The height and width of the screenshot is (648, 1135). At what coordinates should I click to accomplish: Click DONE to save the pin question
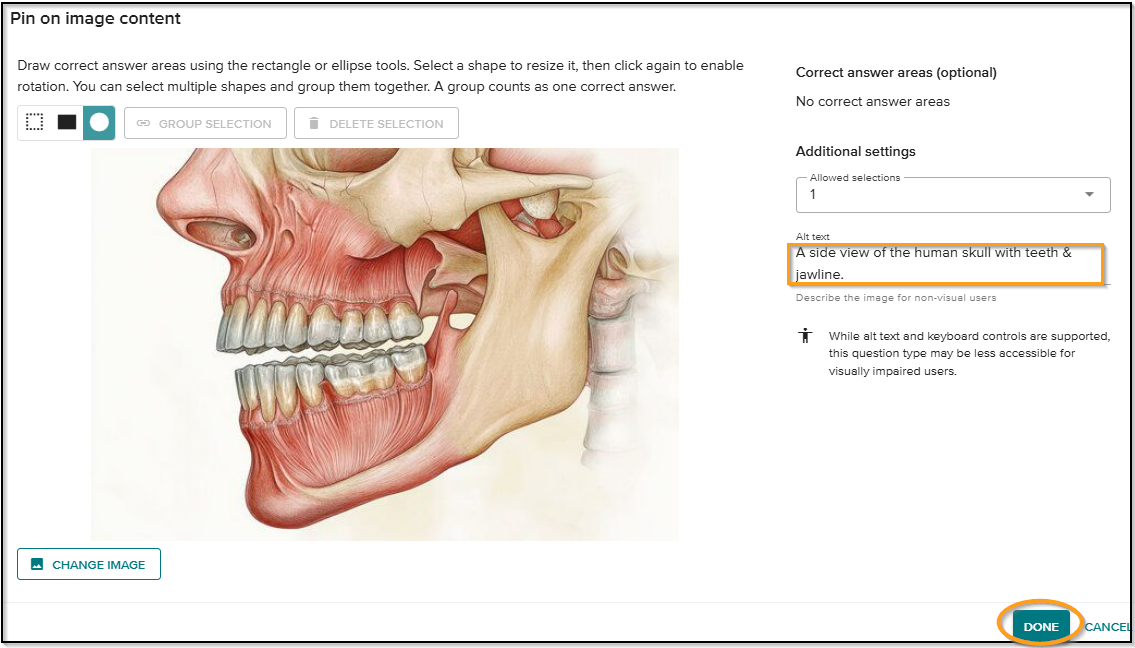click(x=1040, y=625)
